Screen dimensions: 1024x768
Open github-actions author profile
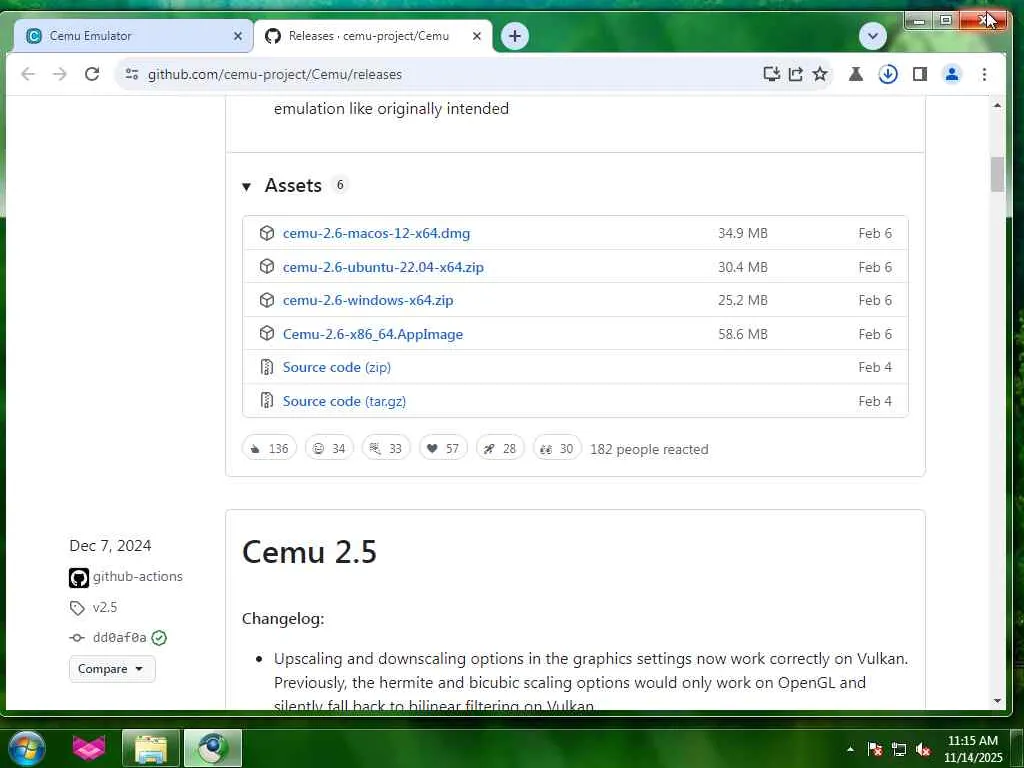click(137, 577)
